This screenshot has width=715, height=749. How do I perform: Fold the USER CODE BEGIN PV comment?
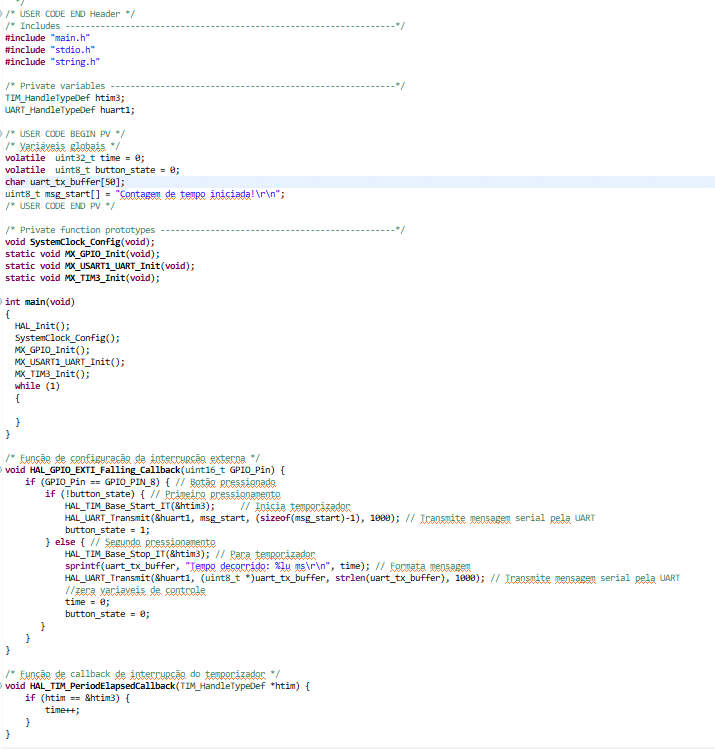click(2, 133)
